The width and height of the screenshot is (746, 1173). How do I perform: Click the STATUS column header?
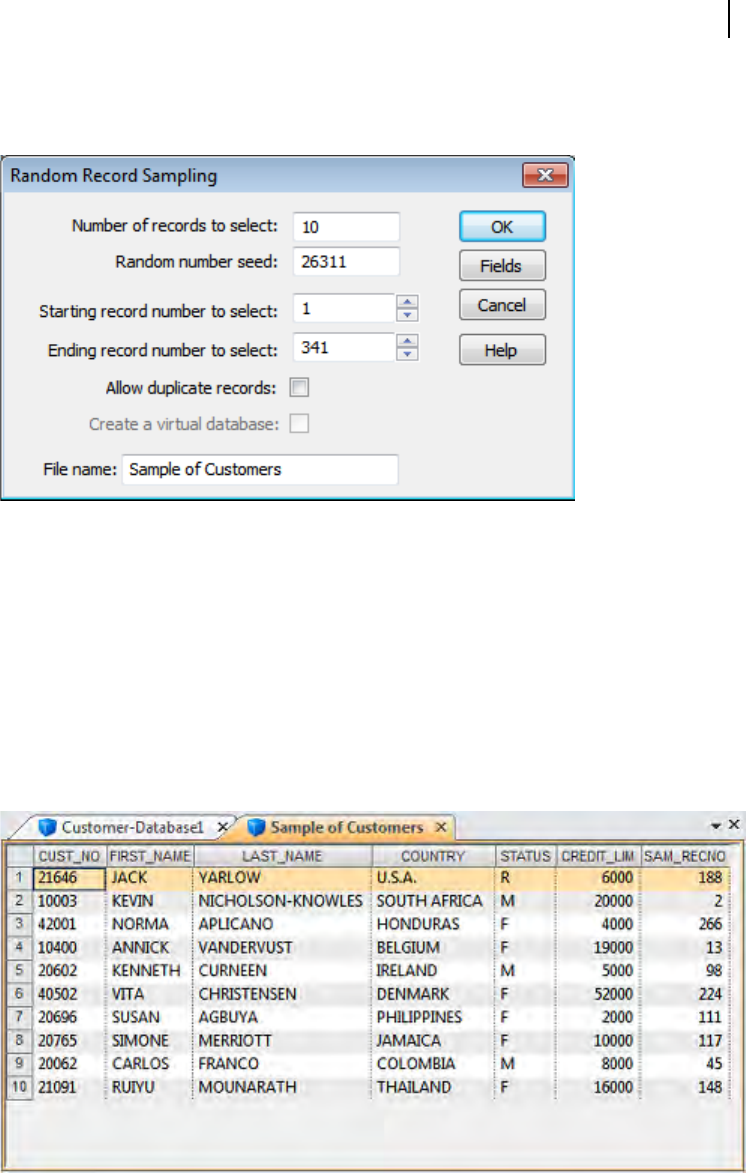coord(525,856)
